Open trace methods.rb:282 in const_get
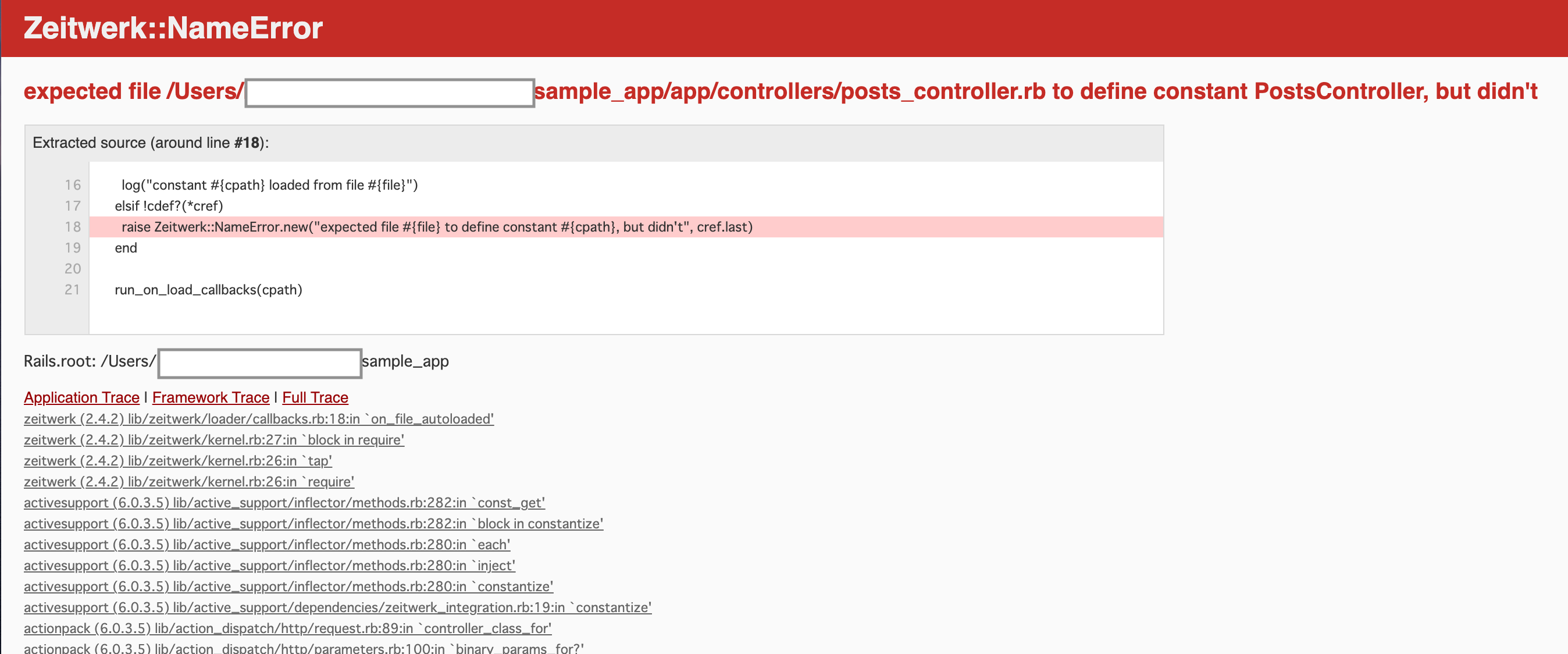The image size is (1568, 654). [x=284, y=503]
